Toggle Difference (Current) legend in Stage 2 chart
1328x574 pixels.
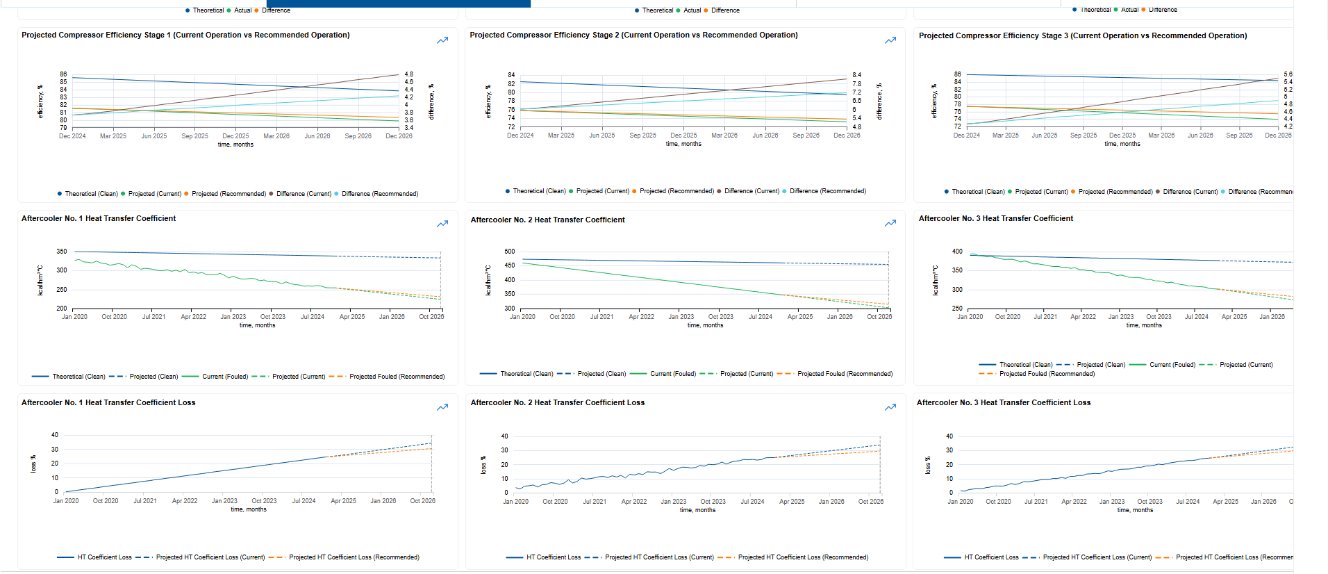pyautogui.click(x=763, y=190)
